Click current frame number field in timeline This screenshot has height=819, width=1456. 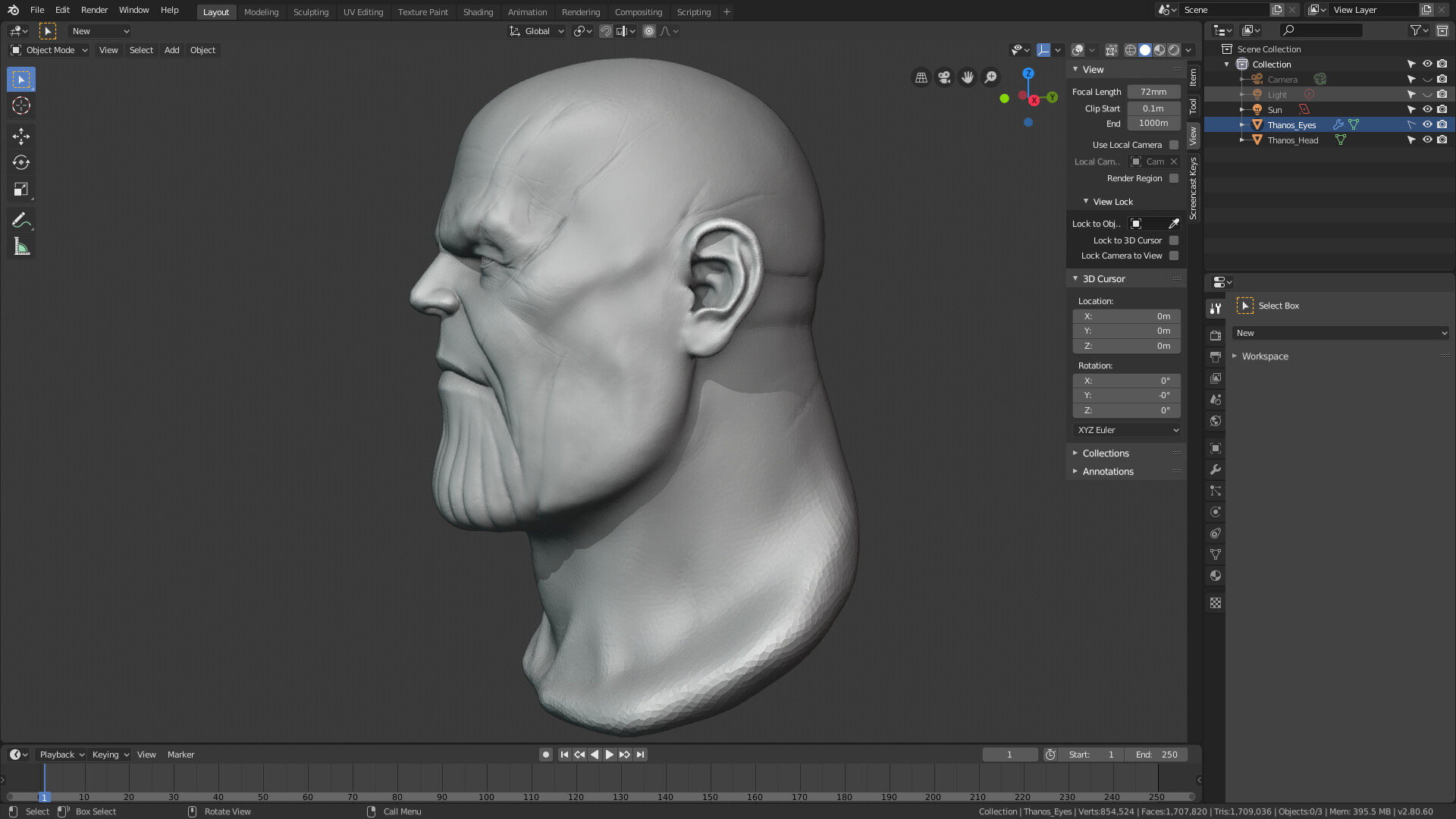[1010, 755]
